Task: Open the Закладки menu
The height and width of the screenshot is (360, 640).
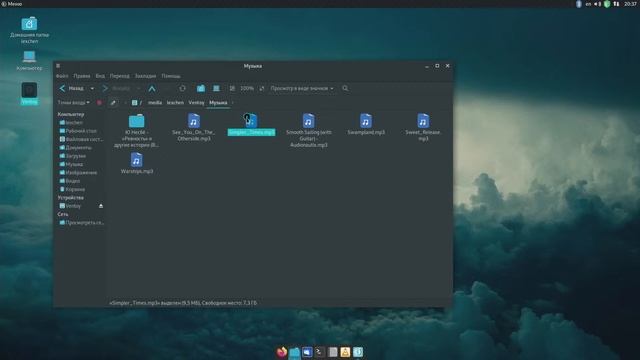Action: click(145, 76)
